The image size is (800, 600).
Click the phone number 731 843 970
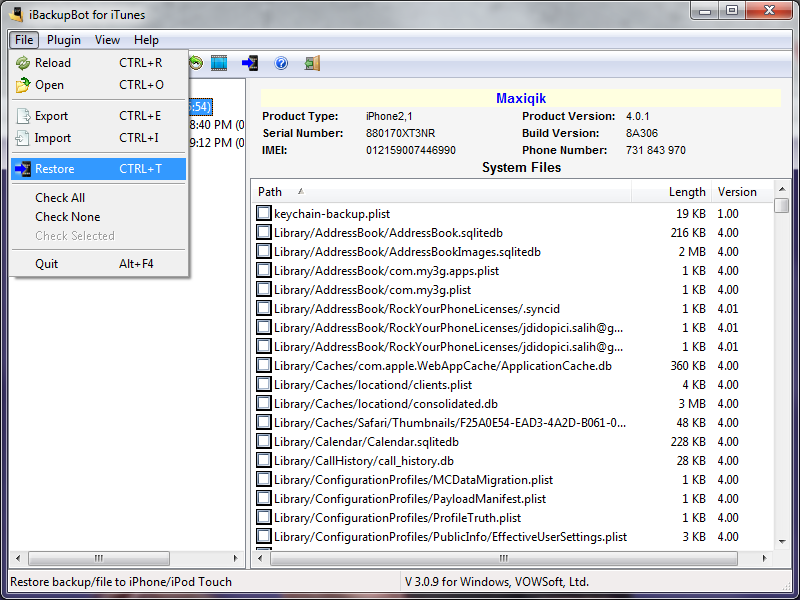pyautogui.click(x=656, y=150)
